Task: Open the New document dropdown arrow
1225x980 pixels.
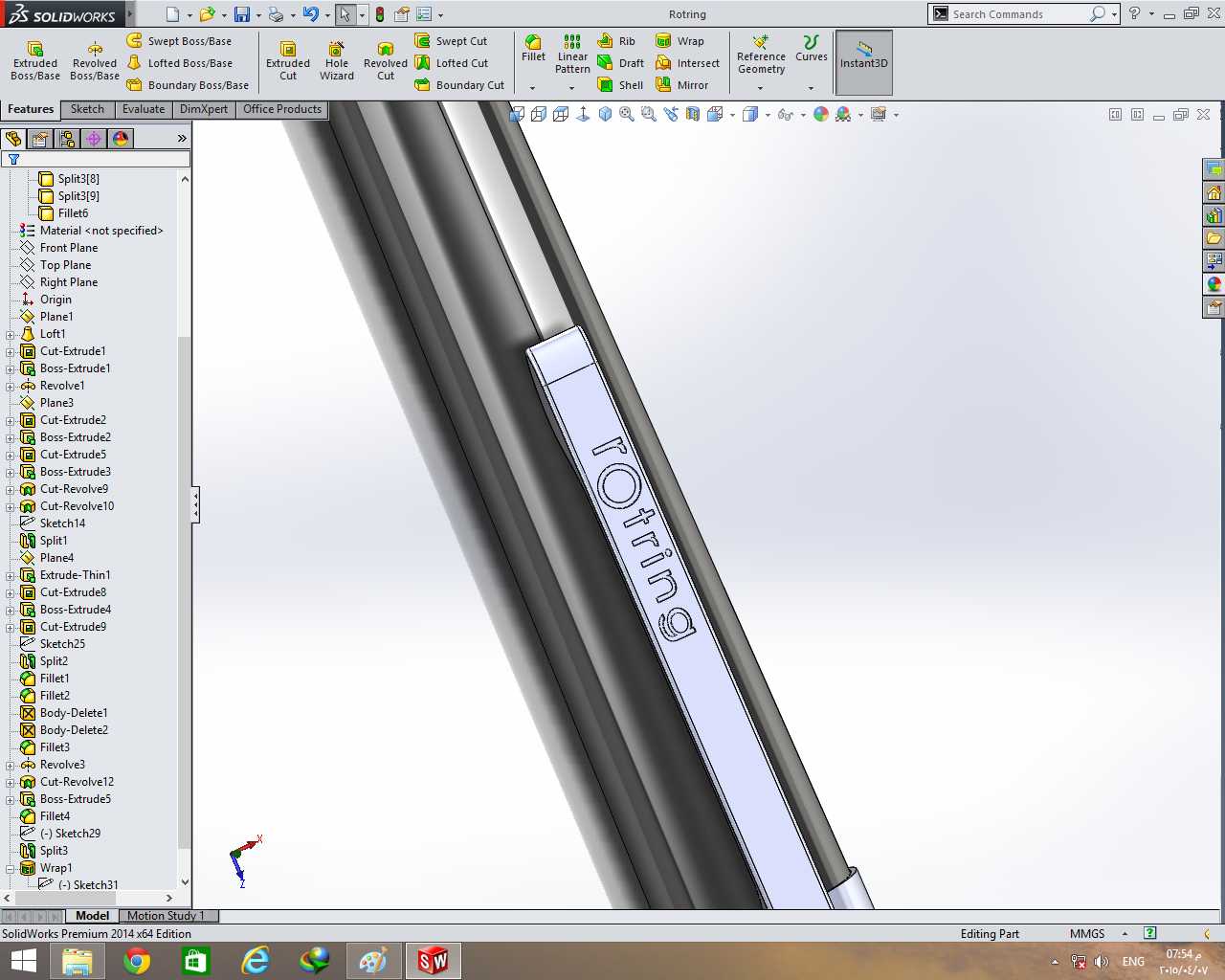Action: tap(189, 15)
